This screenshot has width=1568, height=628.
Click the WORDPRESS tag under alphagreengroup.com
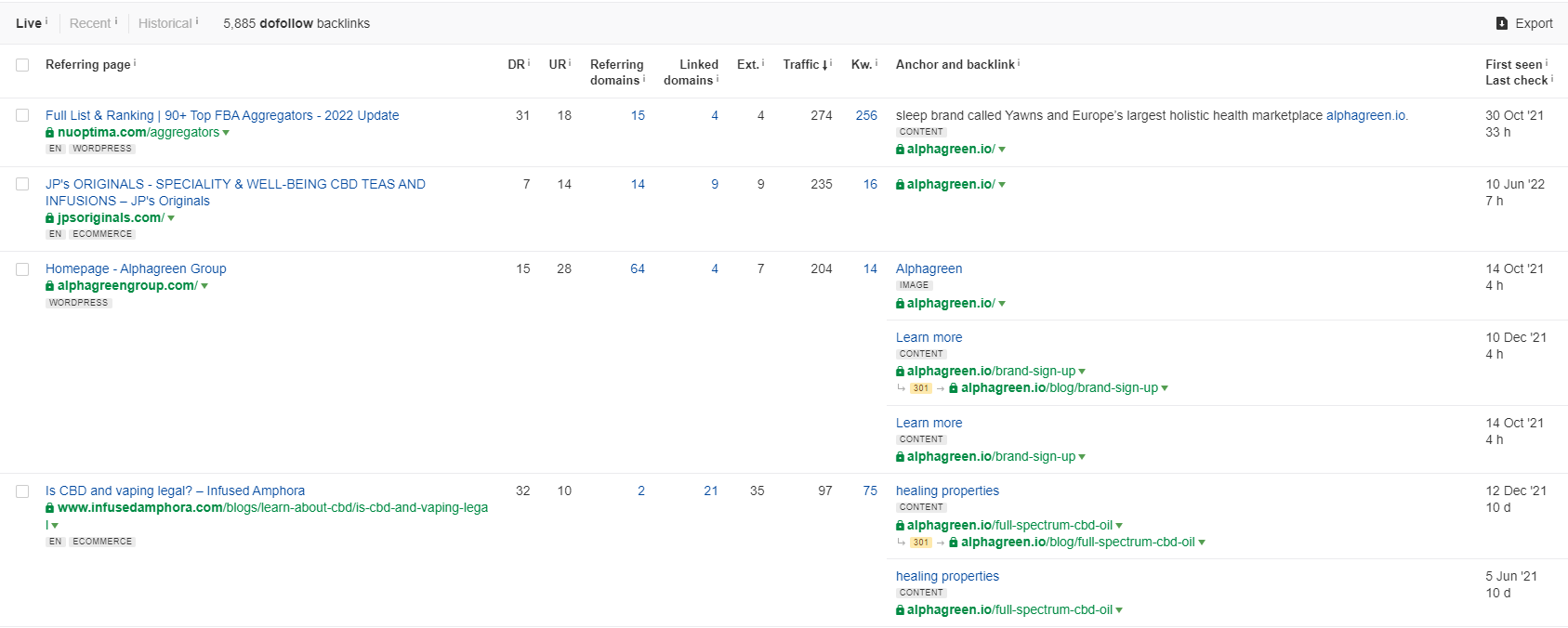pyautogui.click(x=79, y=303)
